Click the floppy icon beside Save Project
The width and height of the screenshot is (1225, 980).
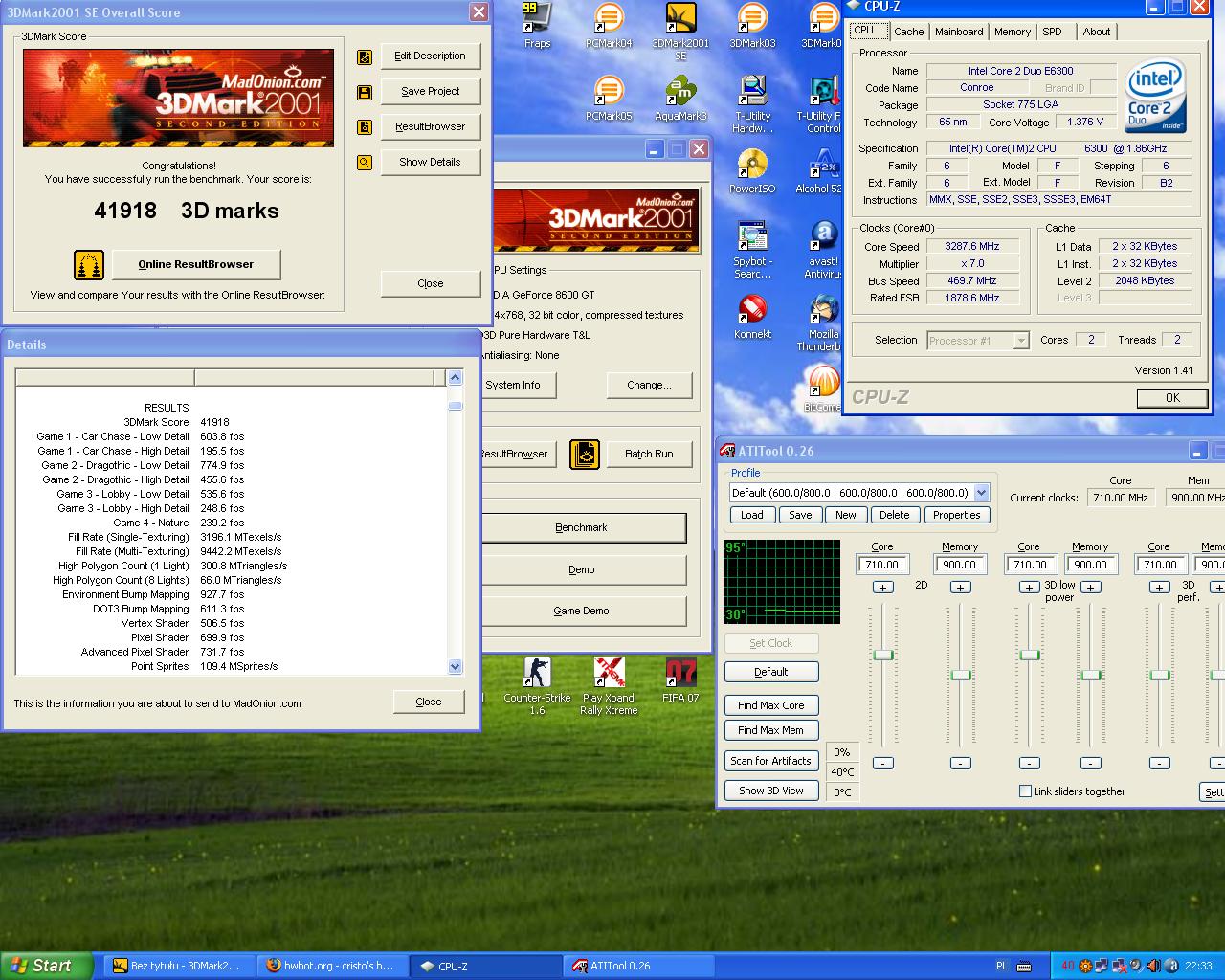pyautogui.click(x=364, y=92)
